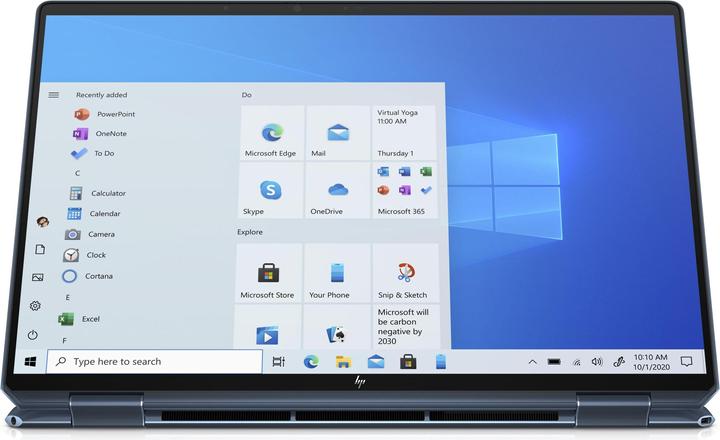Show hidden icons chevron in tray
The width and height of the screenshot is (720, 440).
(532, 362)
